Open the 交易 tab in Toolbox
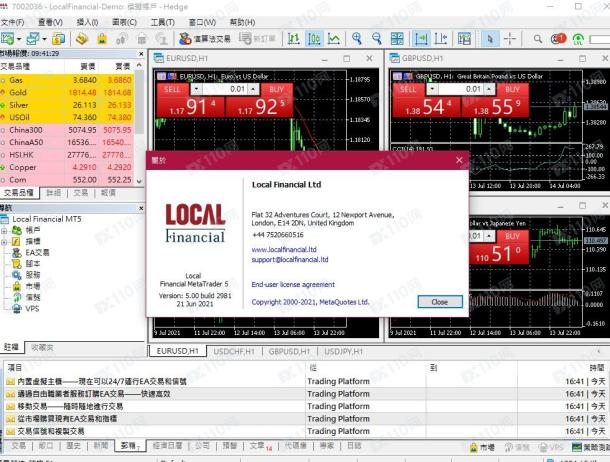Screen dimensions: 610x462 coord(18,446)
